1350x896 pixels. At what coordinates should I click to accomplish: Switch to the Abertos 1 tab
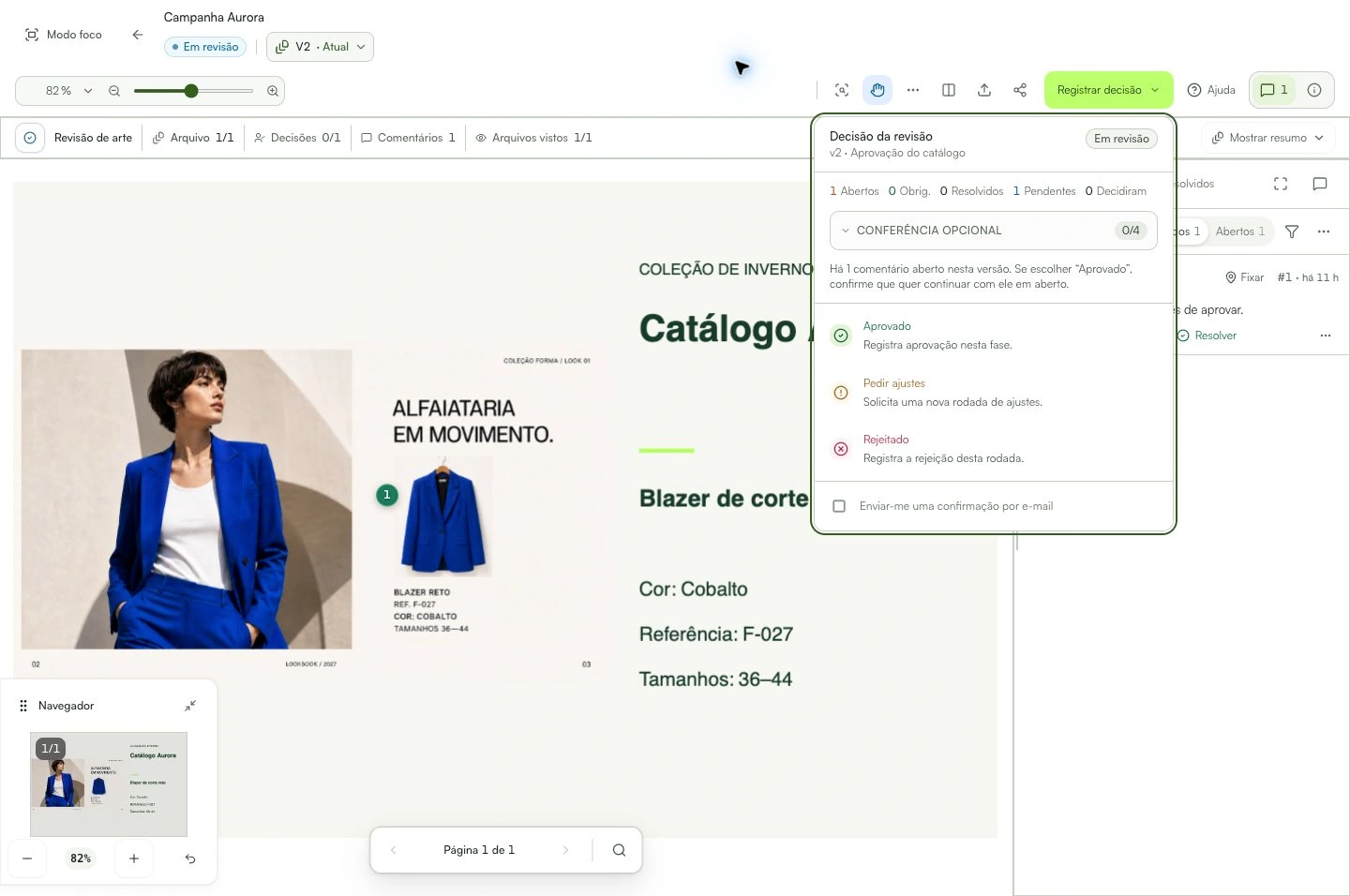point(1239,231)
